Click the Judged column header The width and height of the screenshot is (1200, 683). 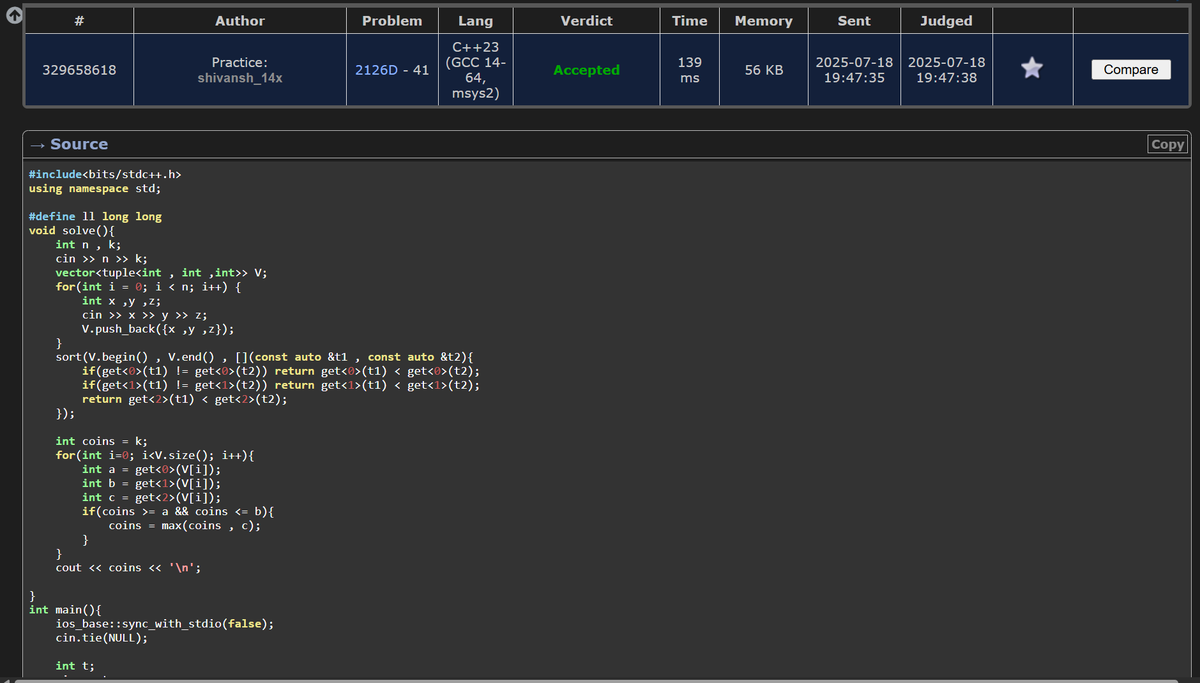coord(946,20)
